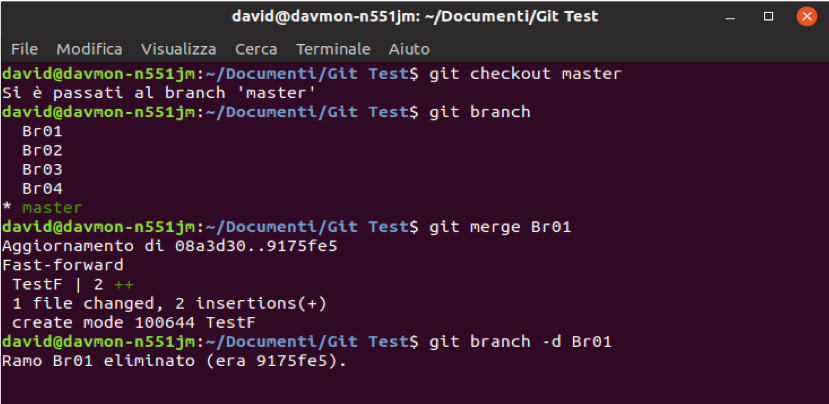
Task: Close the terminal with the orange X
Action: pyautogui.click(x=805, y=16)
